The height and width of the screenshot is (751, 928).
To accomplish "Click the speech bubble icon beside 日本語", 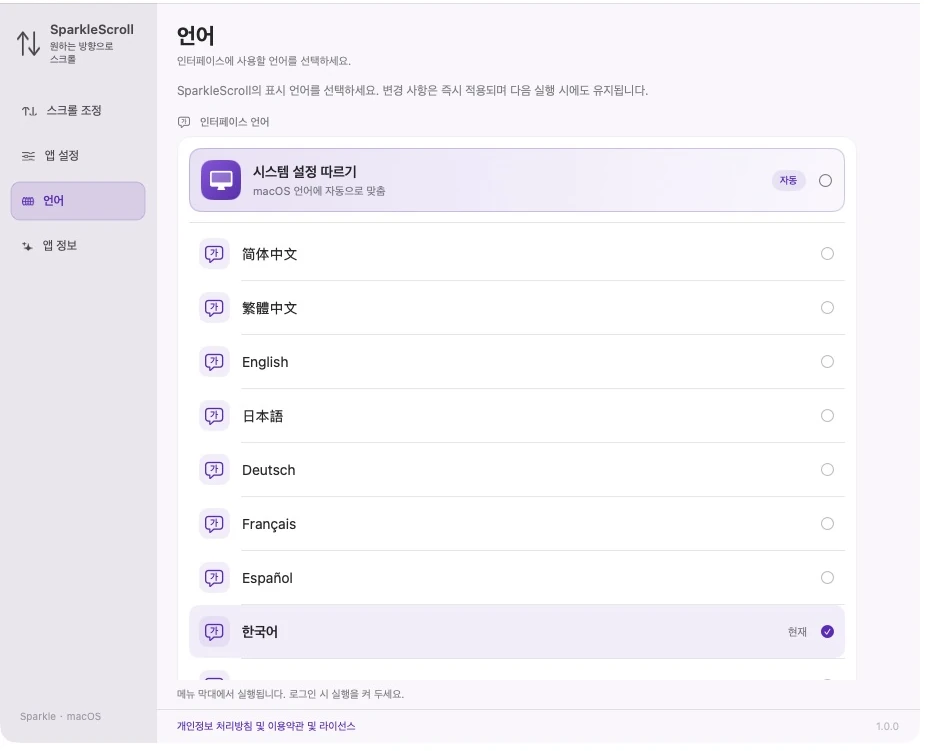I will 214,416.
